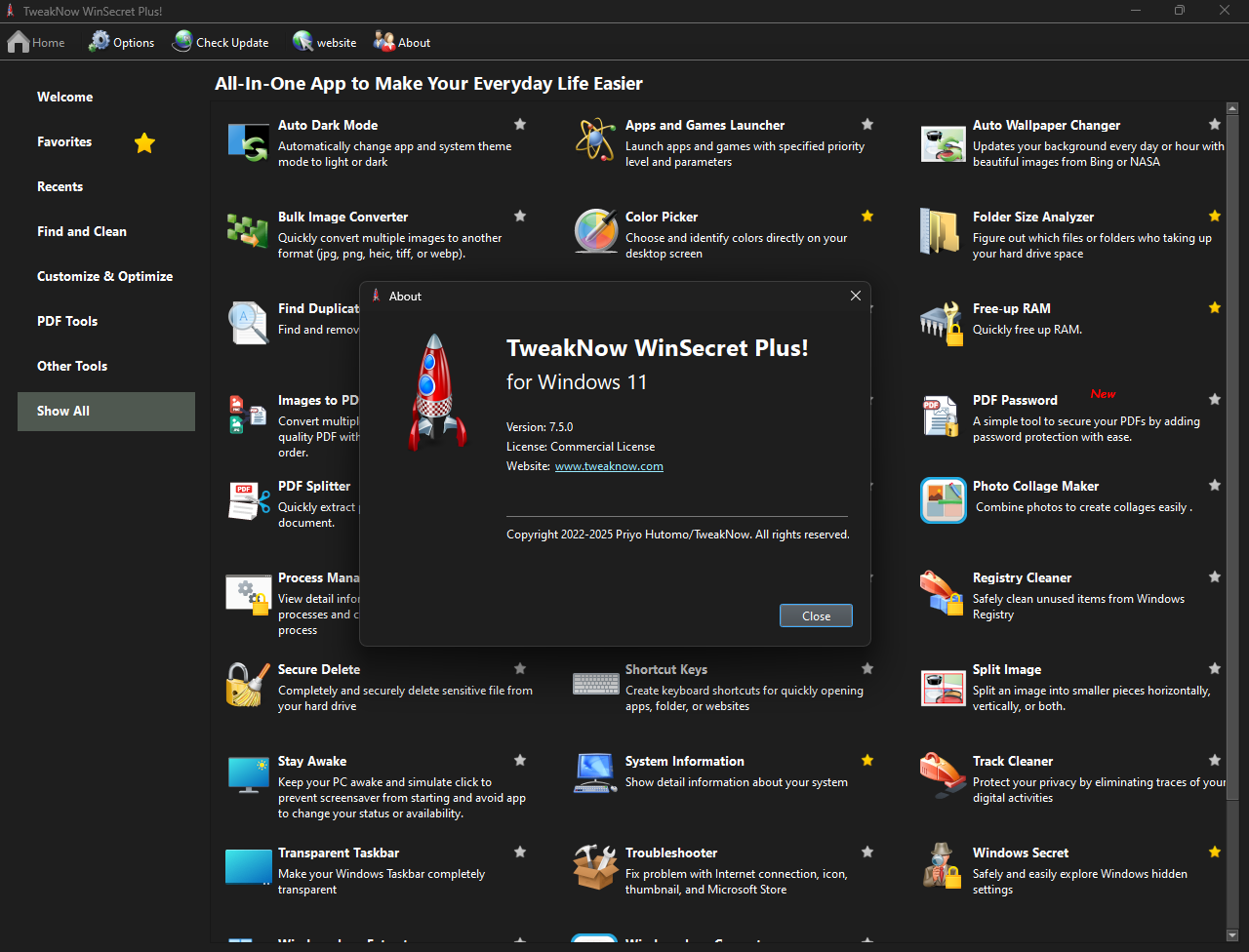Image resolution: width=1249 pixels, height=952 pixels.
Task: Remove Folder Size Analyzer from favorites star
Action: [x=1215, y=216]
